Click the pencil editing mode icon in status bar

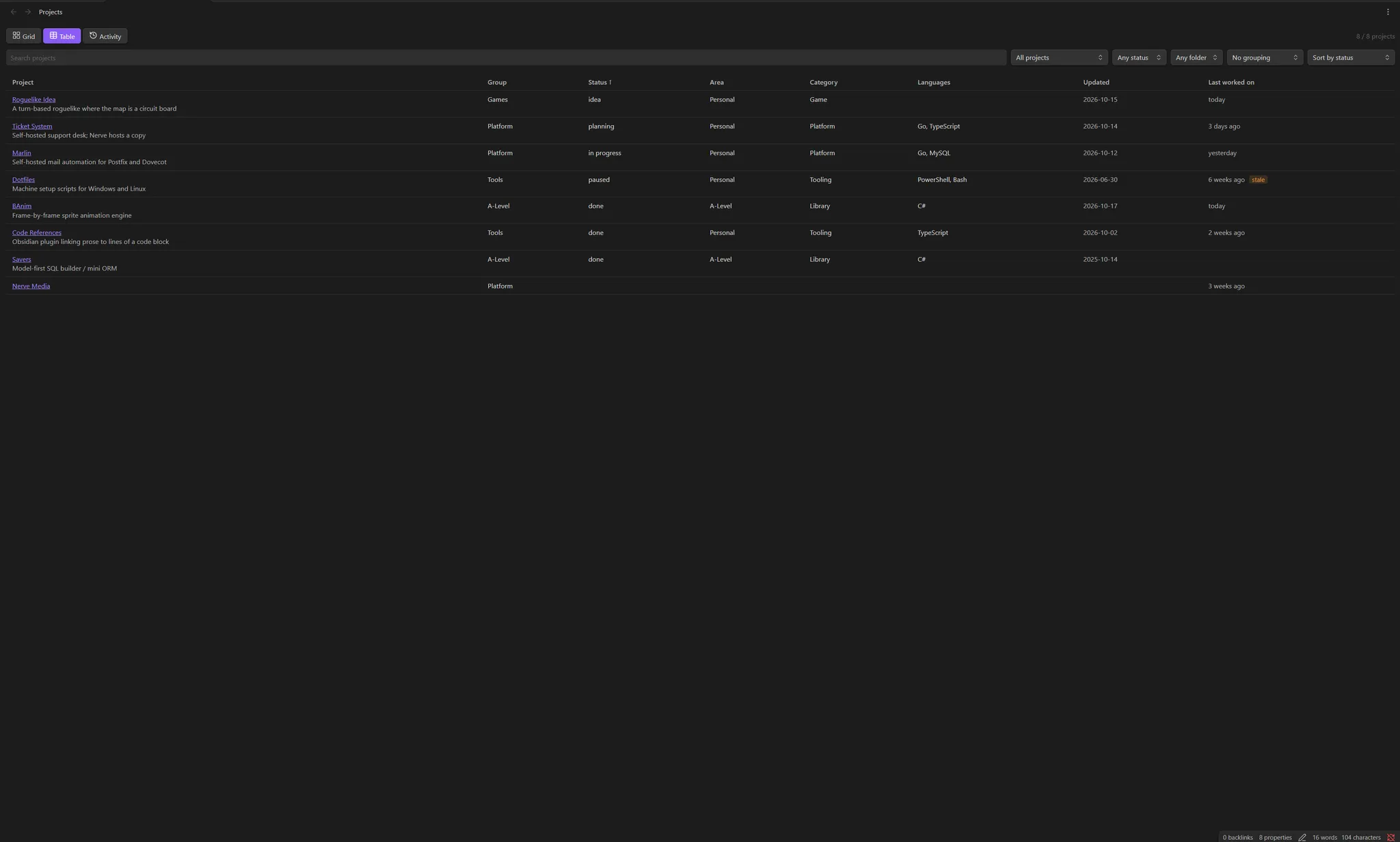1302,837
